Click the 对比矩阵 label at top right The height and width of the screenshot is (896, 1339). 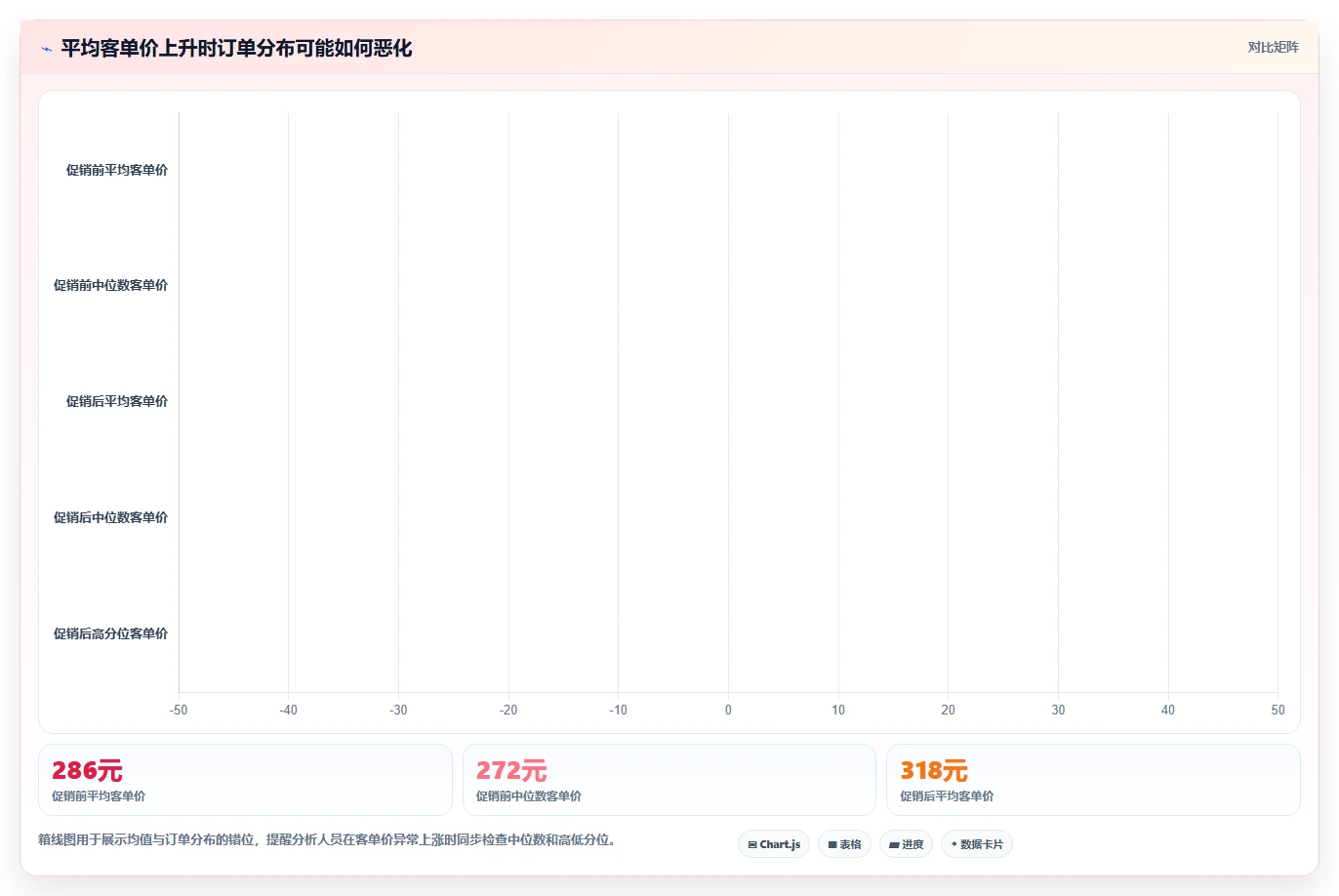(x=1273, y=47)
